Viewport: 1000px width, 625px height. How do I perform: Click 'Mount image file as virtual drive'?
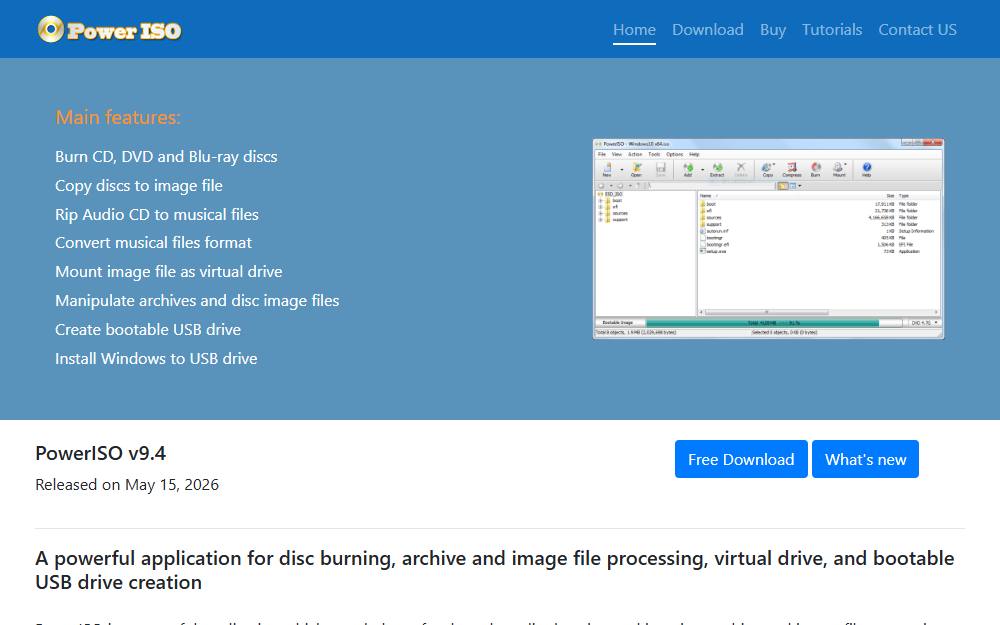[x=168, y=272]
